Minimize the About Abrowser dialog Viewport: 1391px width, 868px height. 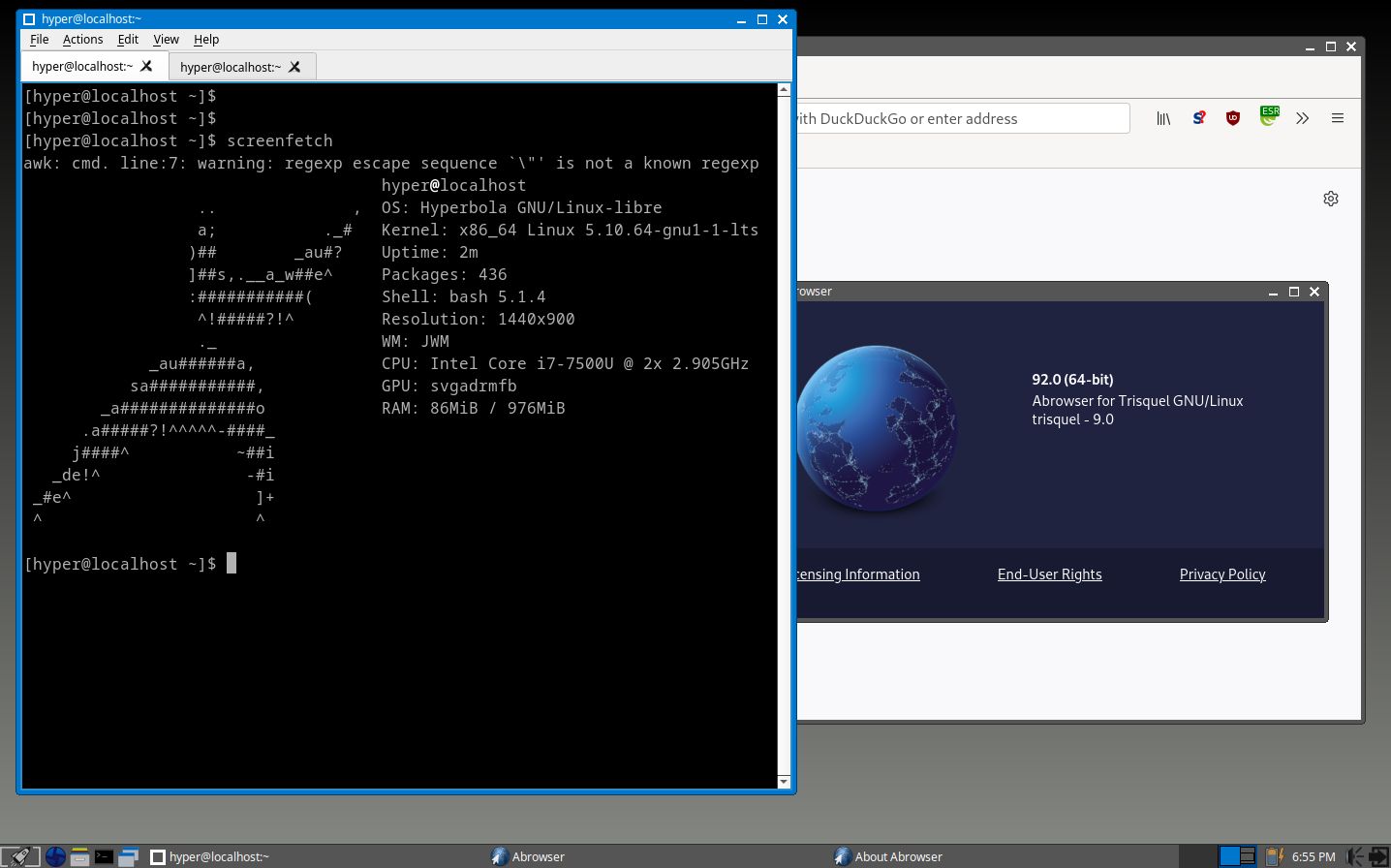1273,292
